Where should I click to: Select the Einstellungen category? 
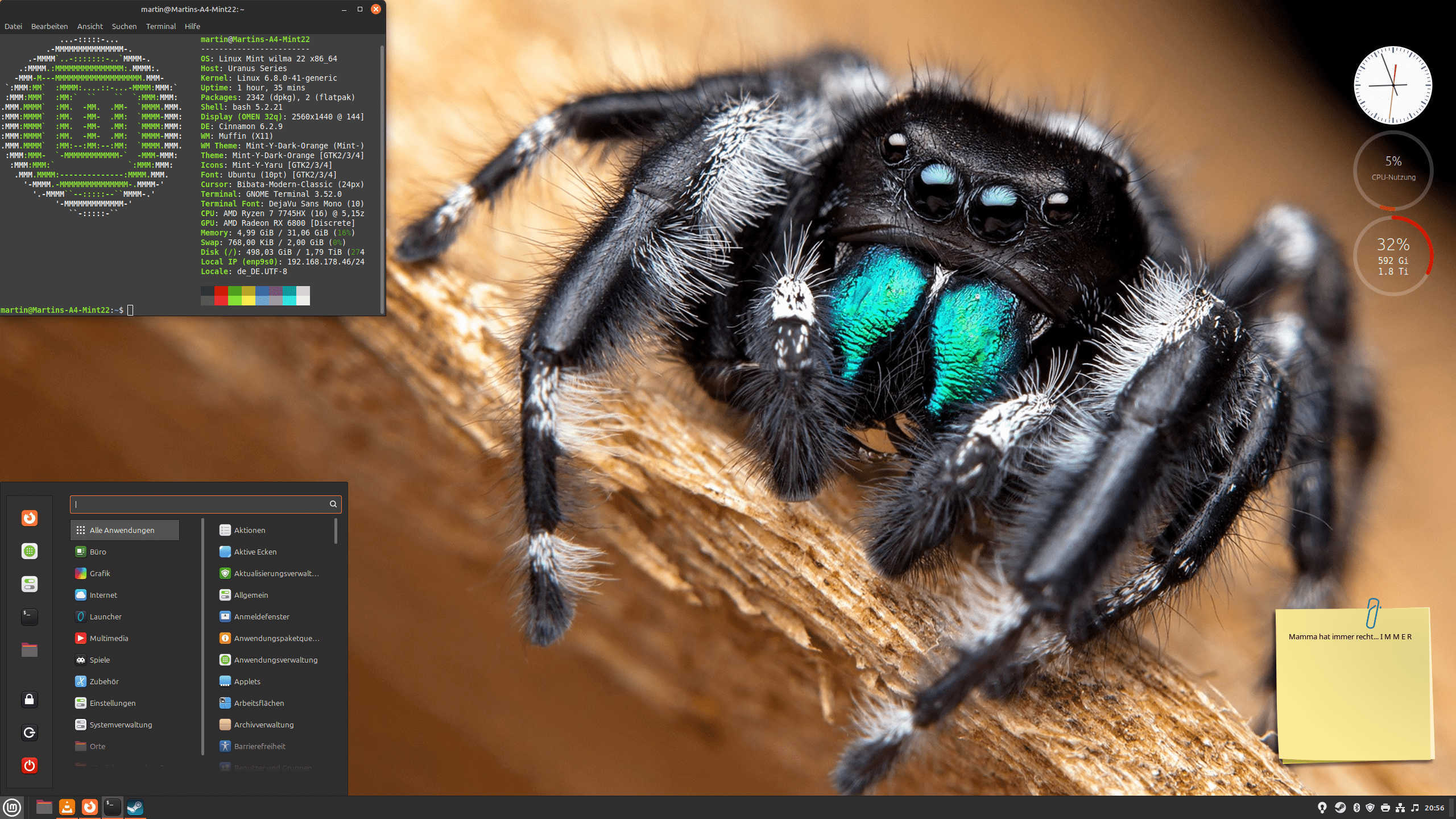125,703
